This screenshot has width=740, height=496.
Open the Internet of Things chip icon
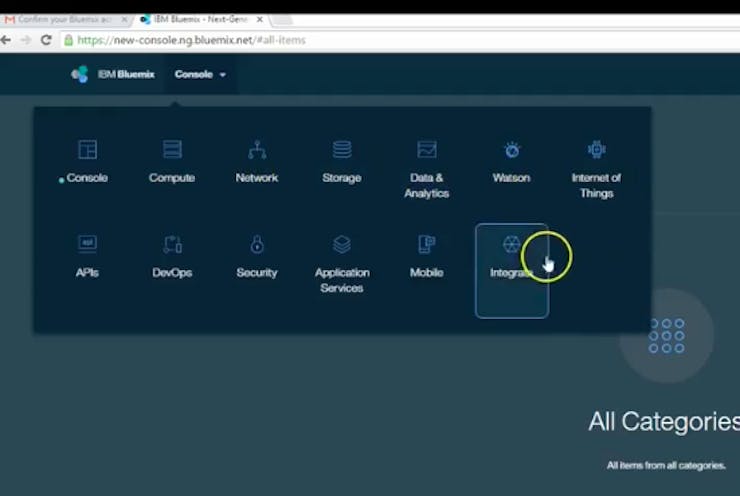597,150
